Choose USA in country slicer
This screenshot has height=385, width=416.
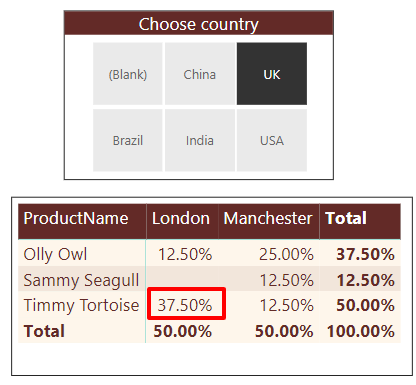coord(272,140)
